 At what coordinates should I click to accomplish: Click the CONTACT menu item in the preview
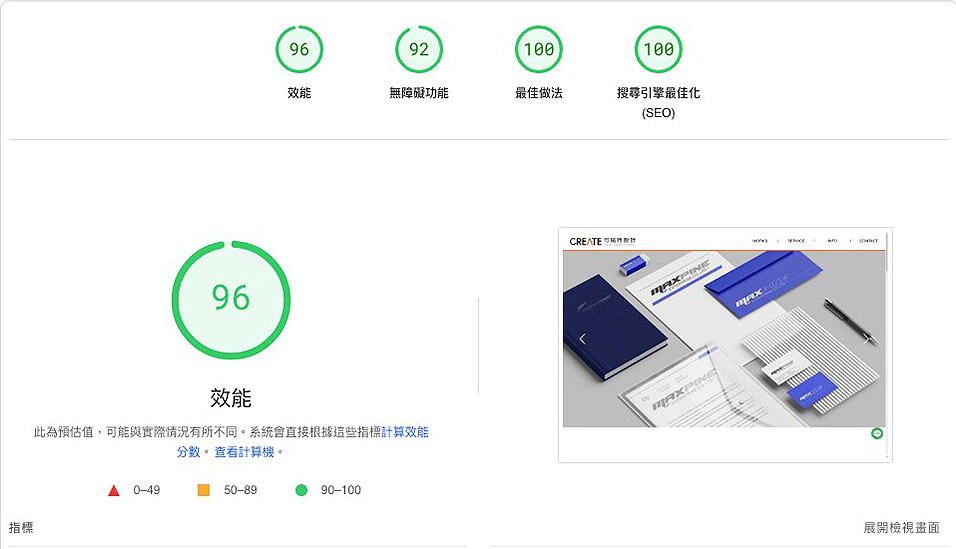point(868,241)
